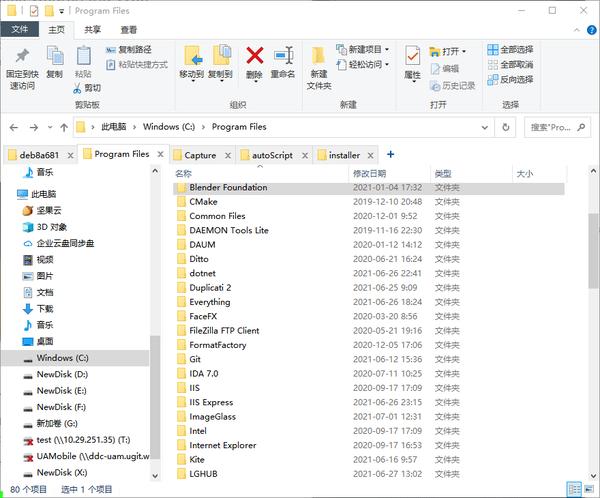600x498 pixels.
Task: Select the Cut scissors command
Action: pyautogui.click(x=87, y=88)
